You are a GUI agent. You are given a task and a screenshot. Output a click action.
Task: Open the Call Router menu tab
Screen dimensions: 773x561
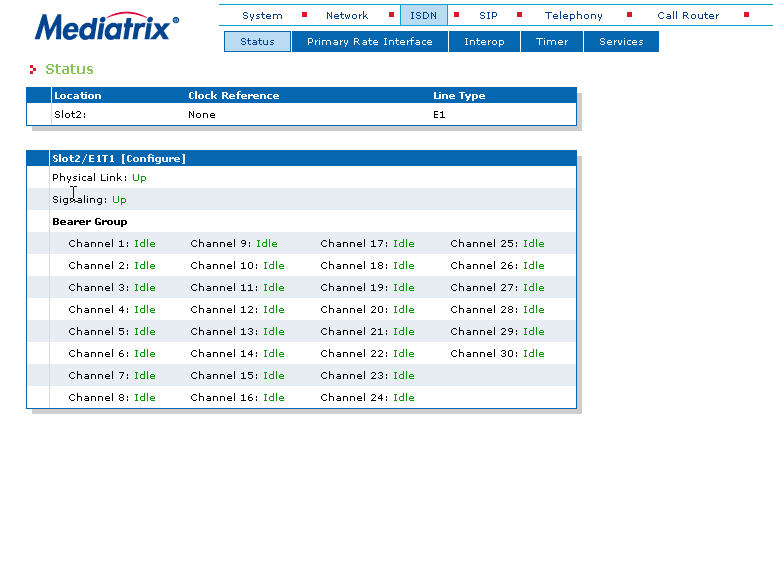point(688,15)
